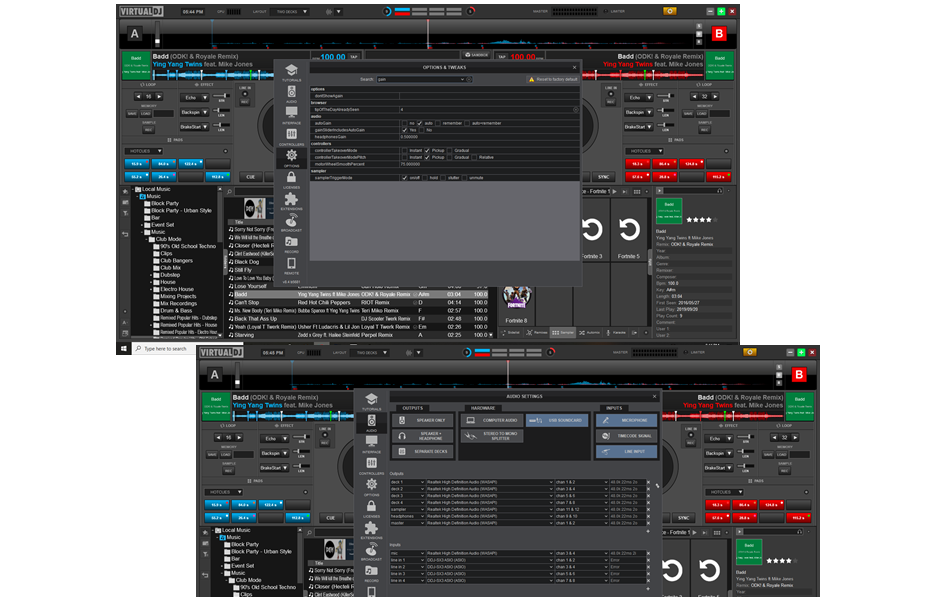Click the headphonesGain value field
This screenshot has height=597, width=949.
pyautogui.click(x=489, y=137)
